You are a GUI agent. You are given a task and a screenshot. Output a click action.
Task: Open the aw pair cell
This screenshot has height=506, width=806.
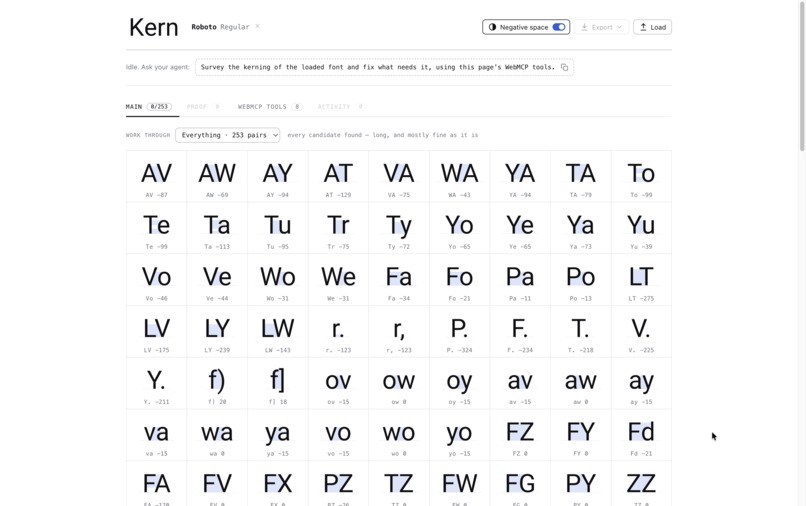(x=581, y=384)
